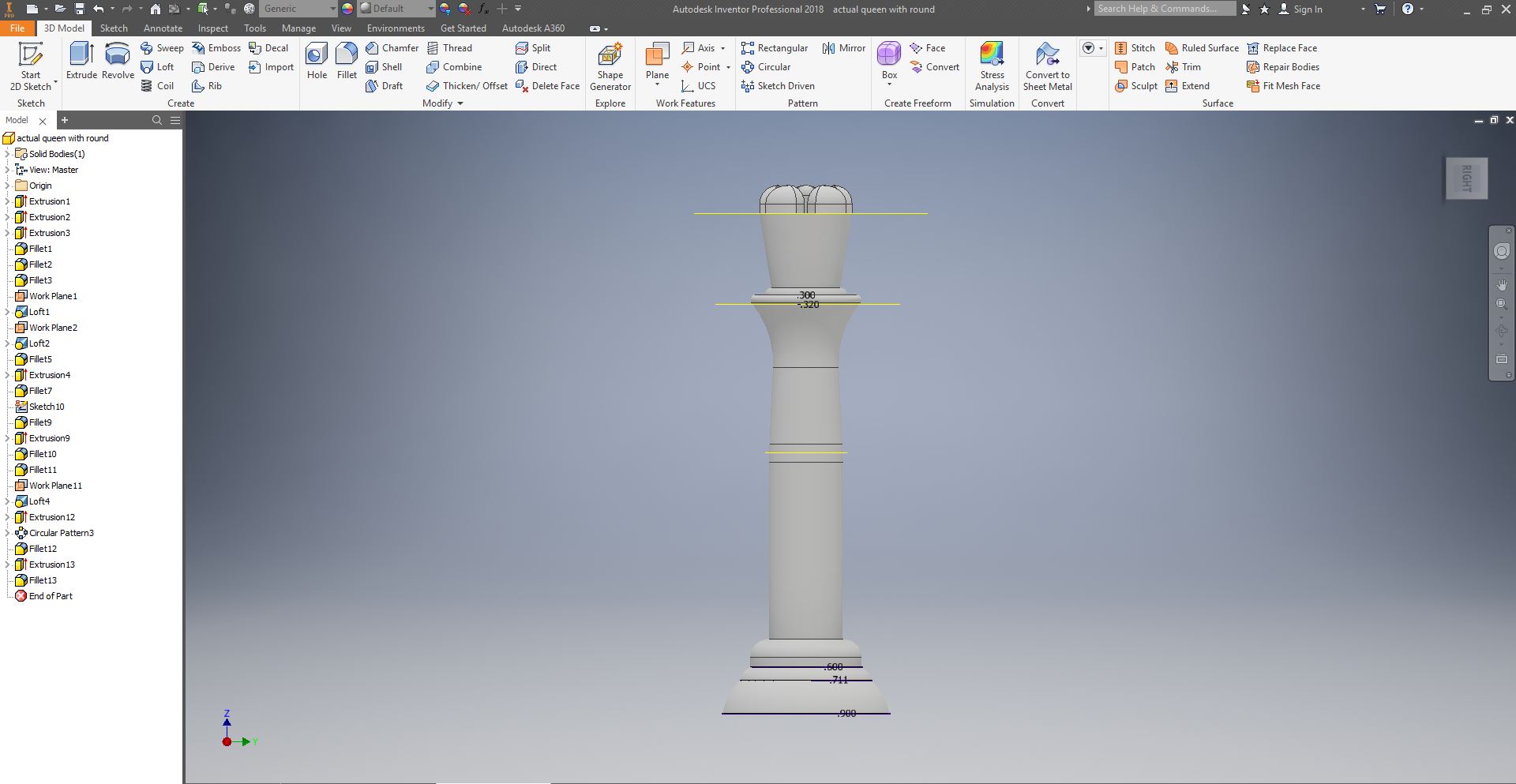Add a browser panel with plus
The height and width of the screenshot is (784, 1516).
65,120
